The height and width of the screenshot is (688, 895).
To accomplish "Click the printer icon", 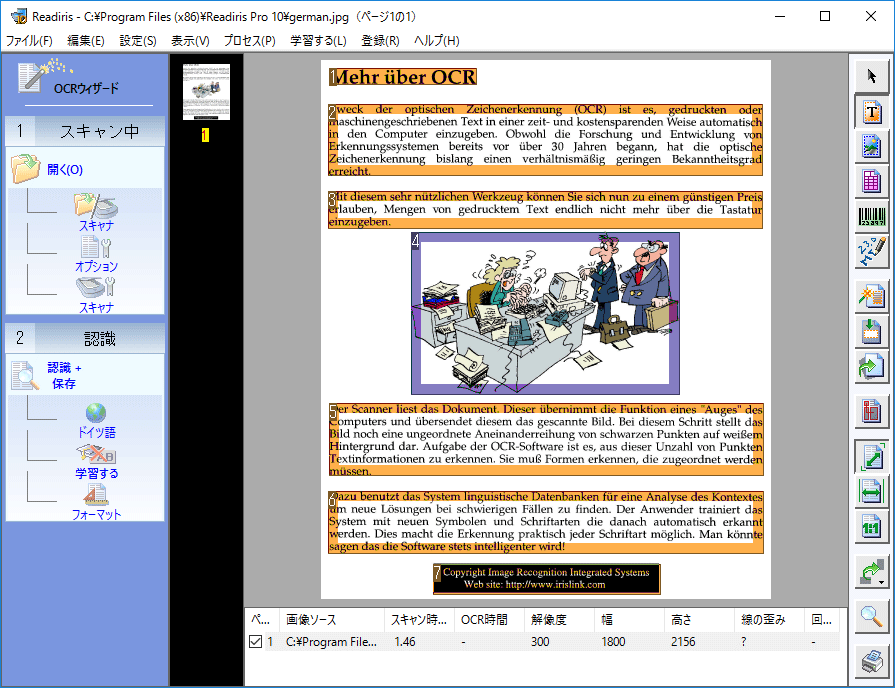I will pyautogui.click(x=871, y=662).
